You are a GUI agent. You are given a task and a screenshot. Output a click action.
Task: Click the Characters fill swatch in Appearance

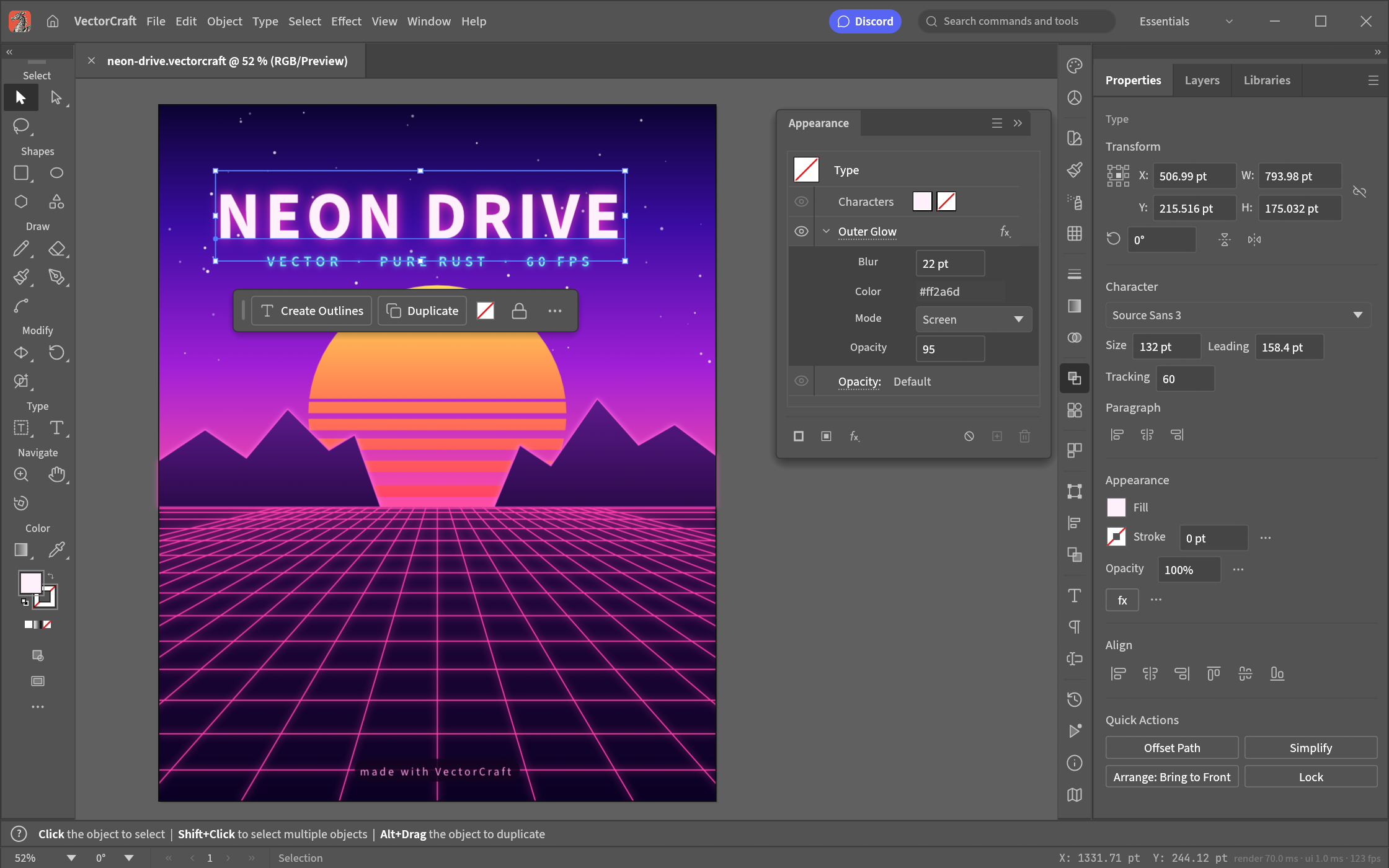pyautogui.click(x=922, y=201)
